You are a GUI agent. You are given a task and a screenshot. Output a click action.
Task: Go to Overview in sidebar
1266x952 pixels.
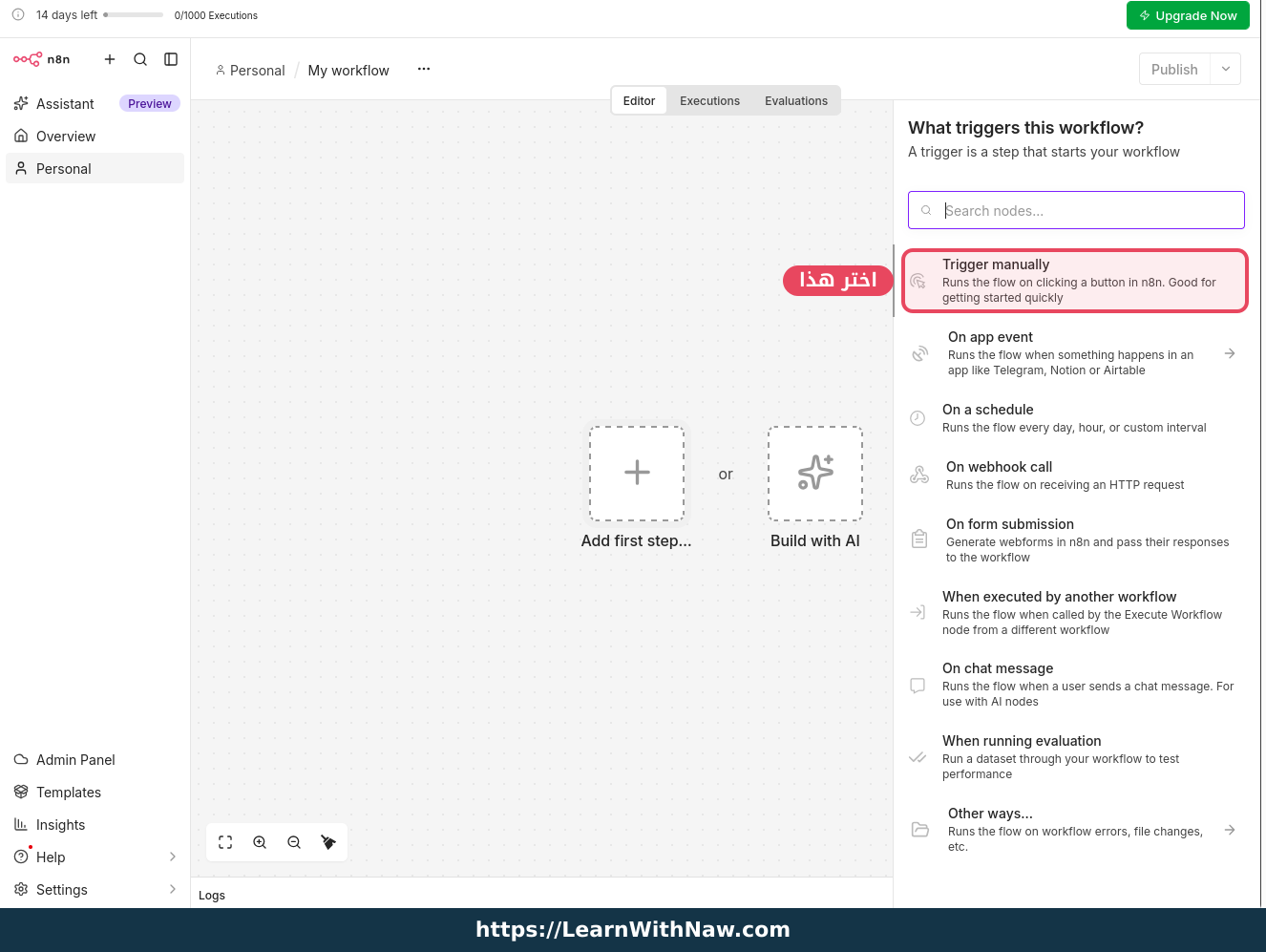pyautogui.click(x=95, y=137)
